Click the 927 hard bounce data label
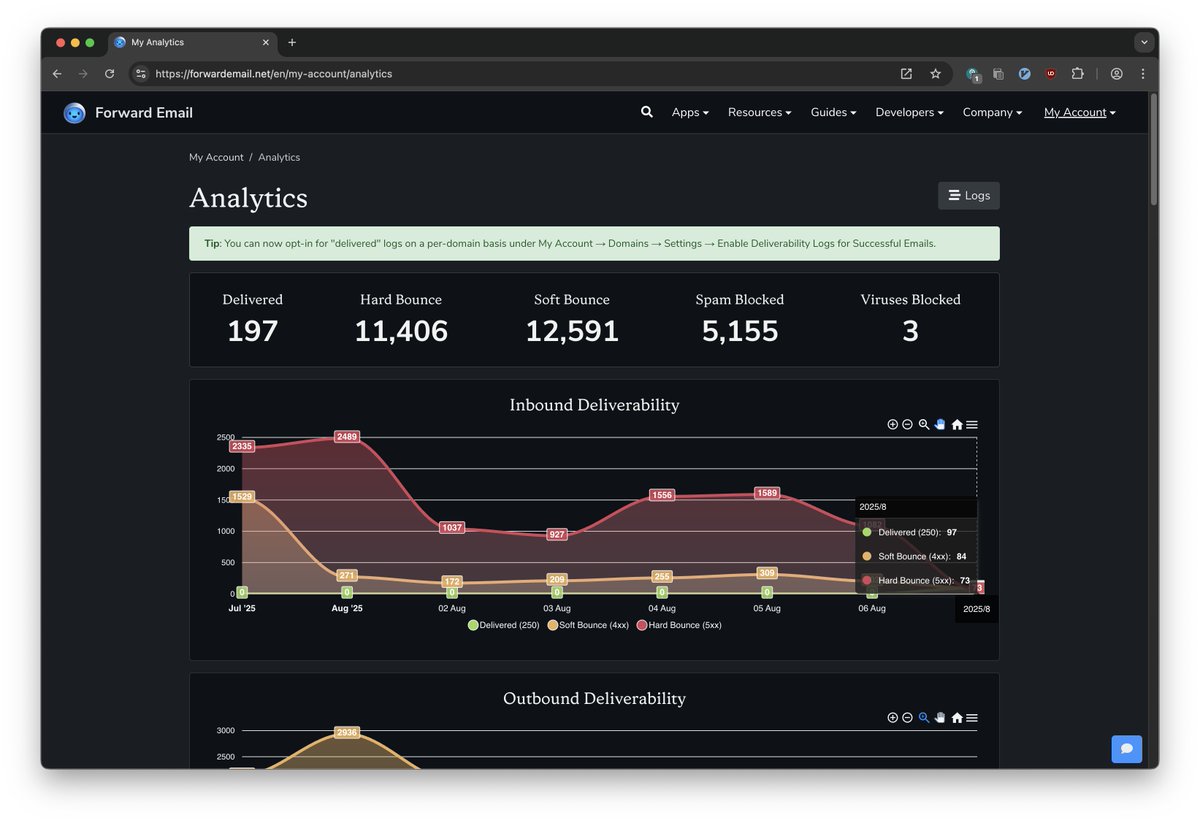 pyautogui.click(x=557, y=535)
